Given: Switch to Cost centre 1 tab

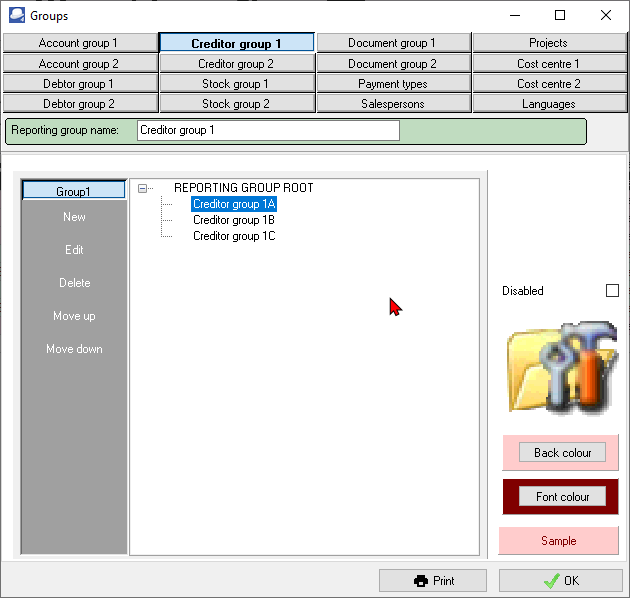Looking at the screenshot, I should click(x=549, y=63).
